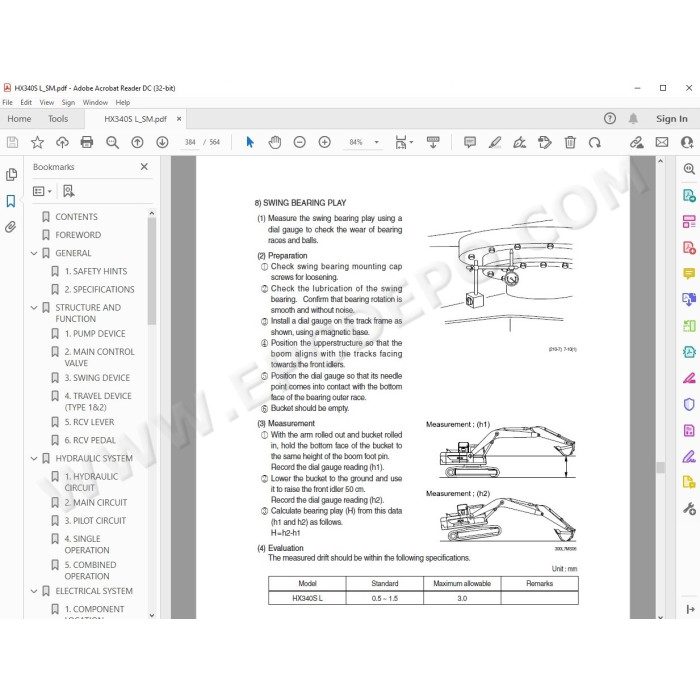
Task: Select the highlight text pen
Action: pos(495,142)
